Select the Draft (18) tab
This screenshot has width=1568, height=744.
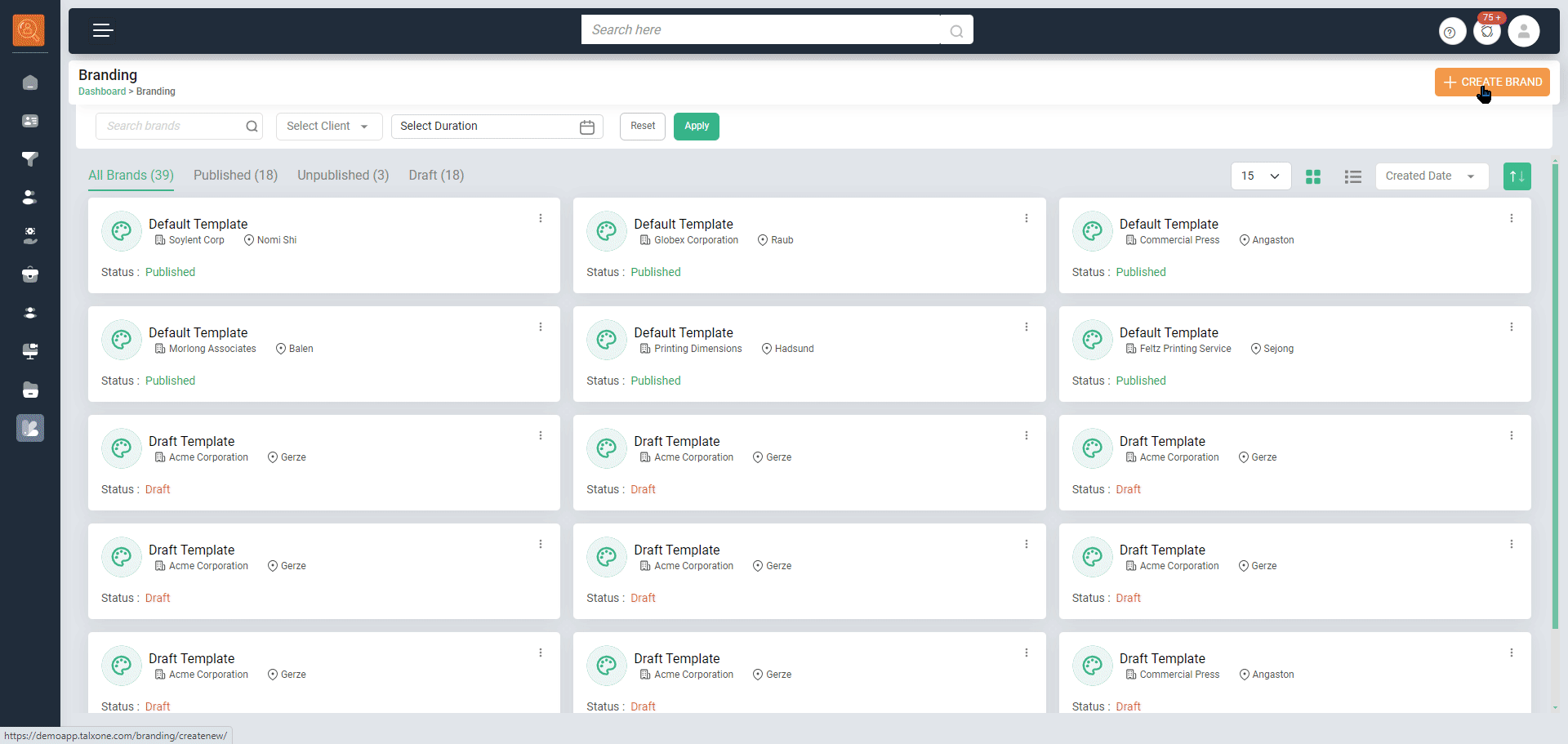[436, 176]
